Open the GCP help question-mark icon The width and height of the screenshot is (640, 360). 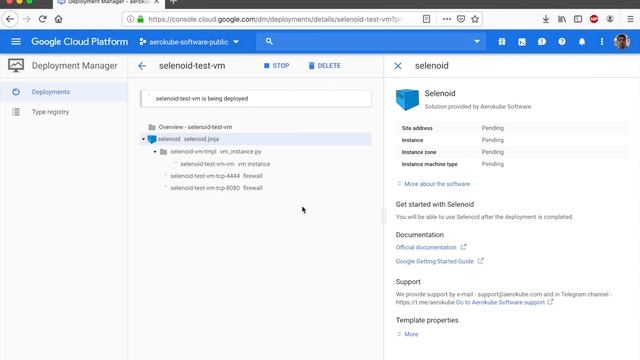point(562,42)
